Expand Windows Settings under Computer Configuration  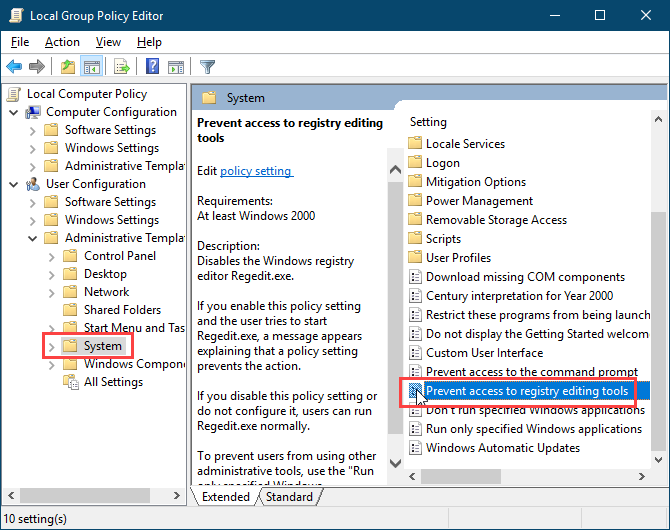[x=33, y=148]
